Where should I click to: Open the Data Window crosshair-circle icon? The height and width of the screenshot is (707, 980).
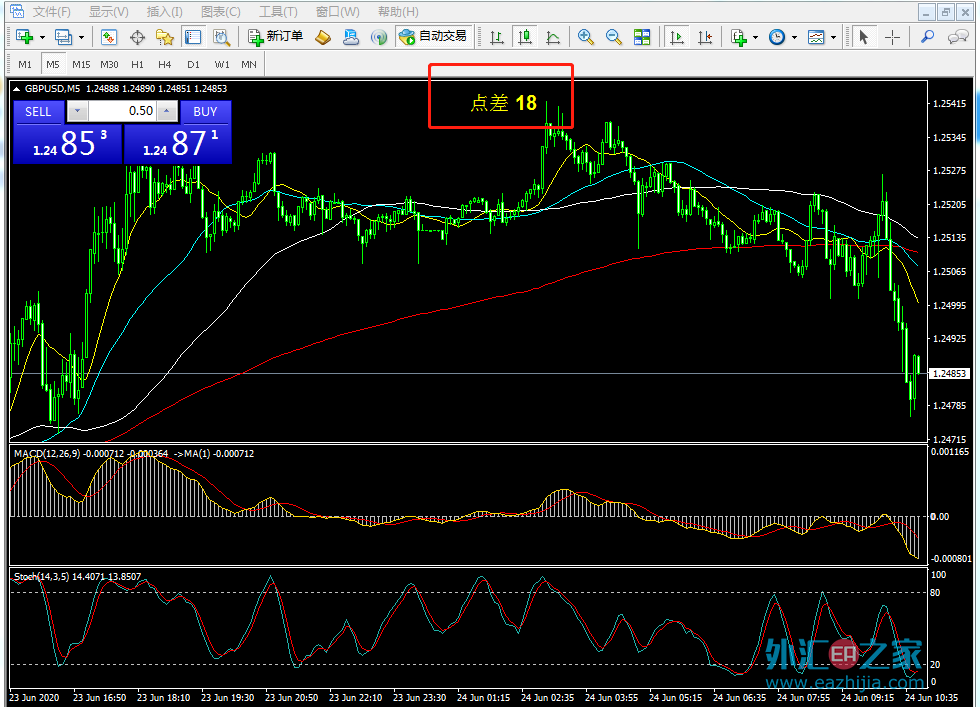(x=137, y=37)
